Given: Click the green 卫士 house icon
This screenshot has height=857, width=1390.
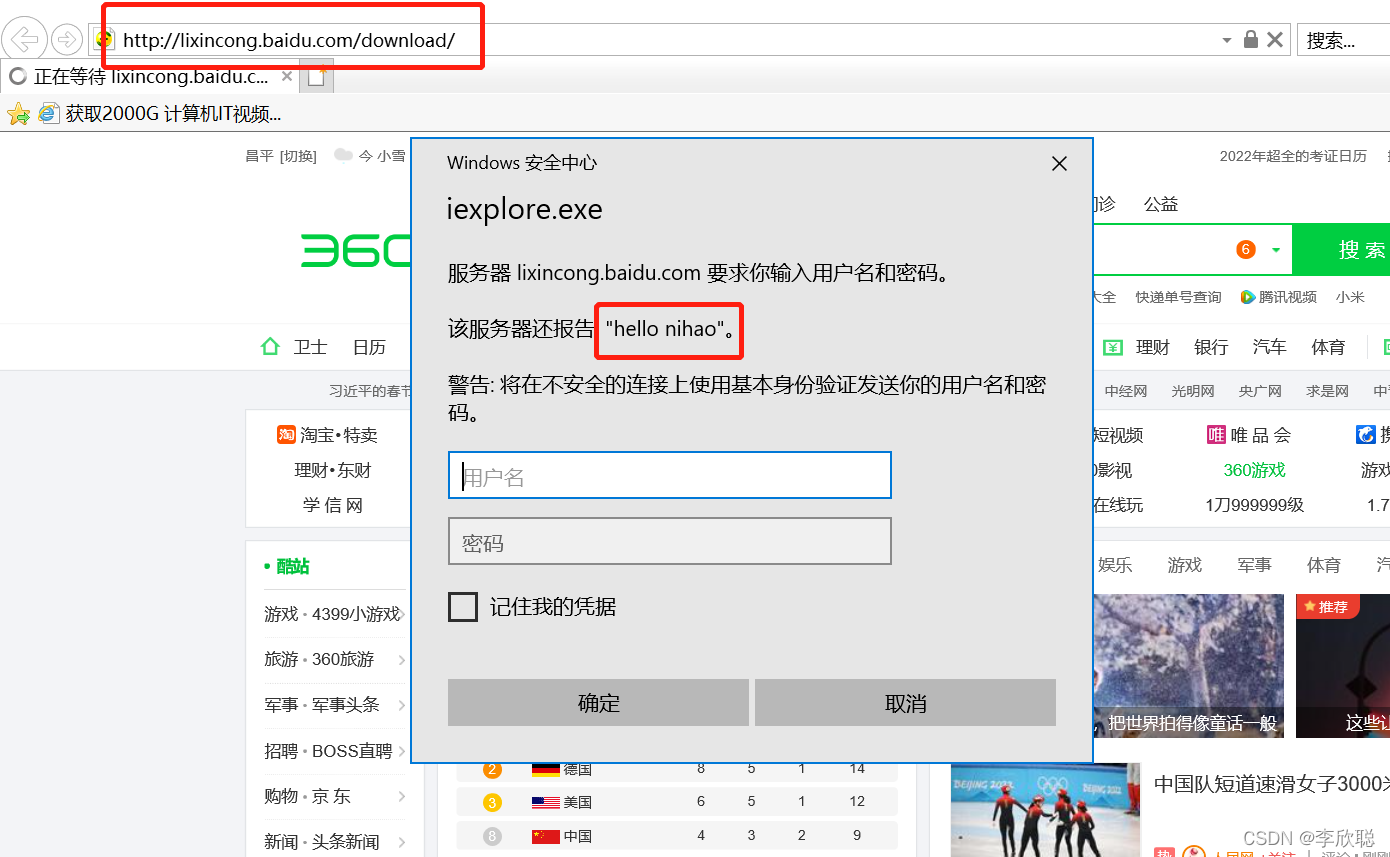Looking at the screenshot, I should (x=270, y=347).
